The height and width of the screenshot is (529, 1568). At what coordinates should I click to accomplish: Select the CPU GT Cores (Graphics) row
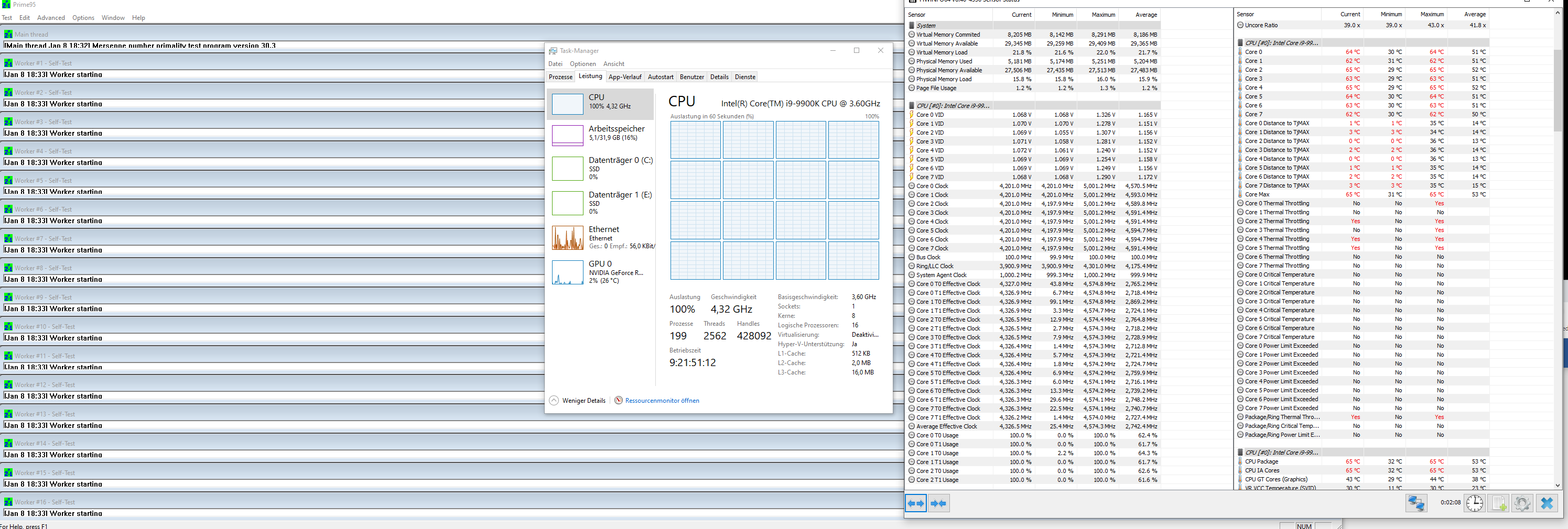point(1363,479)
